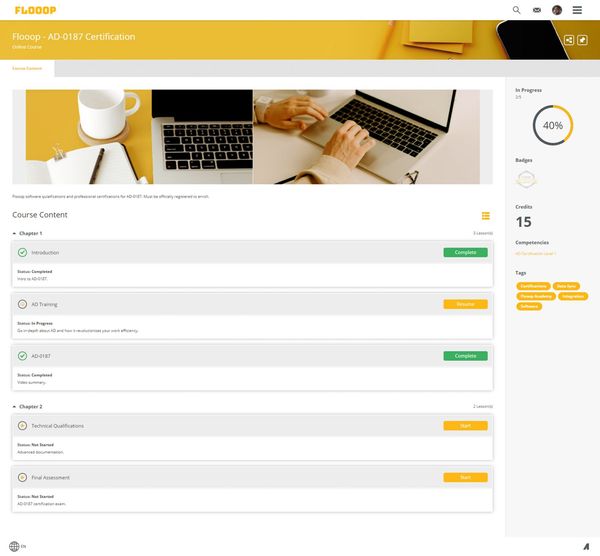The height and width of the screenshot is (556, 600).
Task: Click the 40% progress ring
Action: 552,126
